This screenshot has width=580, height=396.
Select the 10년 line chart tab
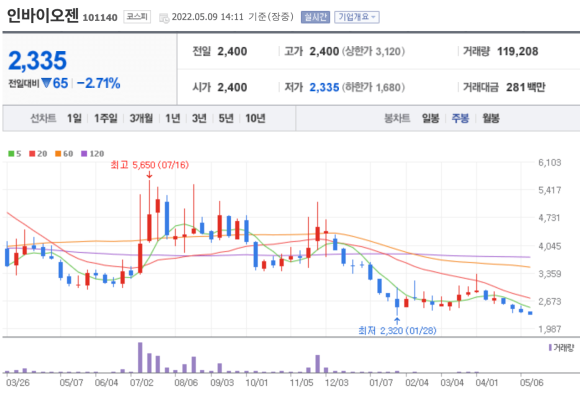coord(255,118)
